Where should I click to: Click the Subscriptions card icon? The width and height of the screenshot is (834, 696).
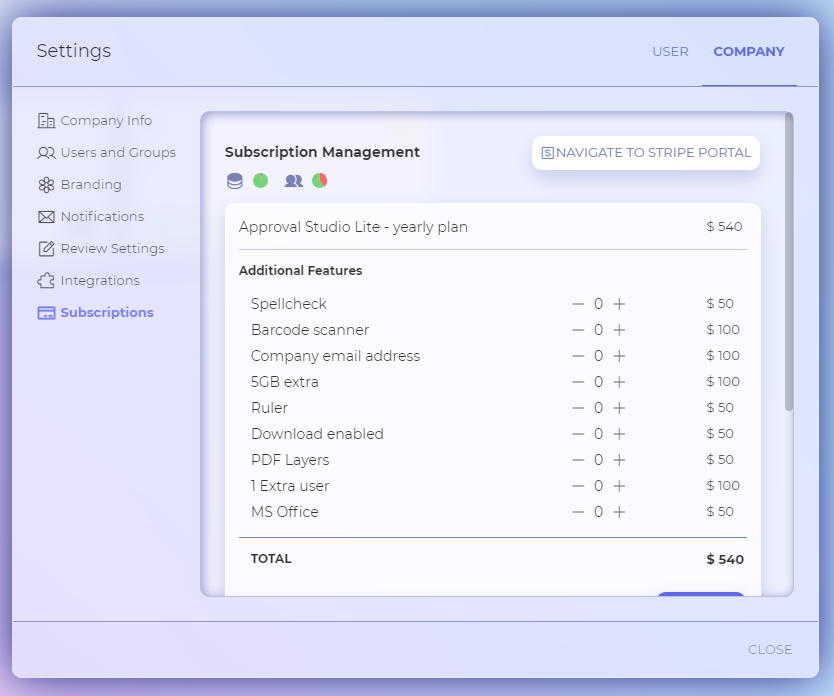pos(46,313)
